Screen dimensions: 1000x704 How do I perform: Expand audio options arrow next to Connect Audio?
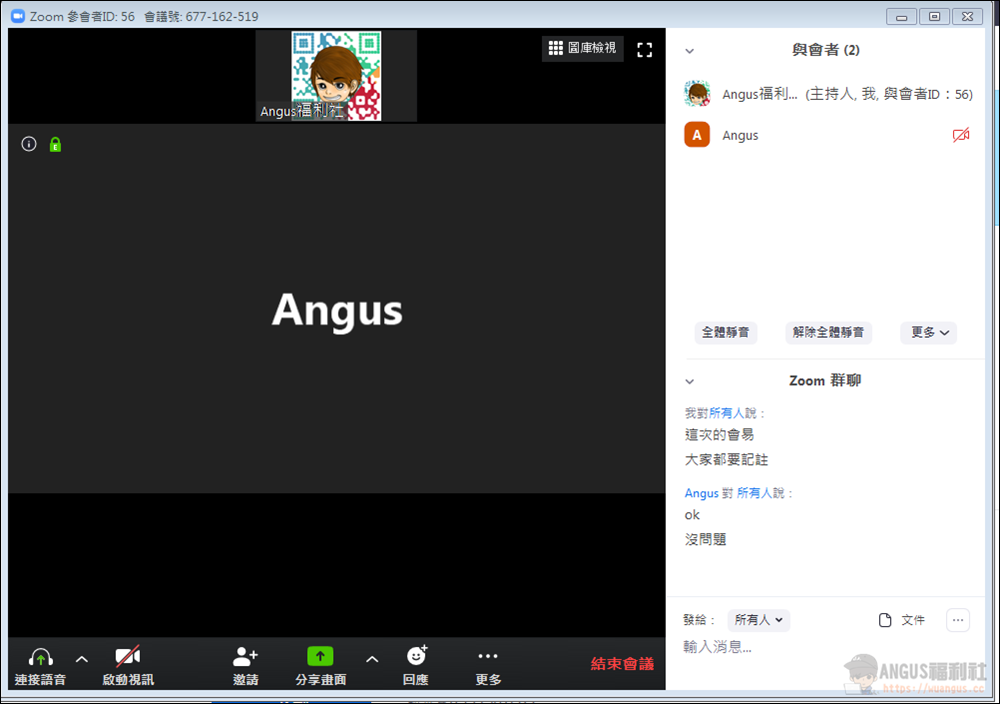82,659
